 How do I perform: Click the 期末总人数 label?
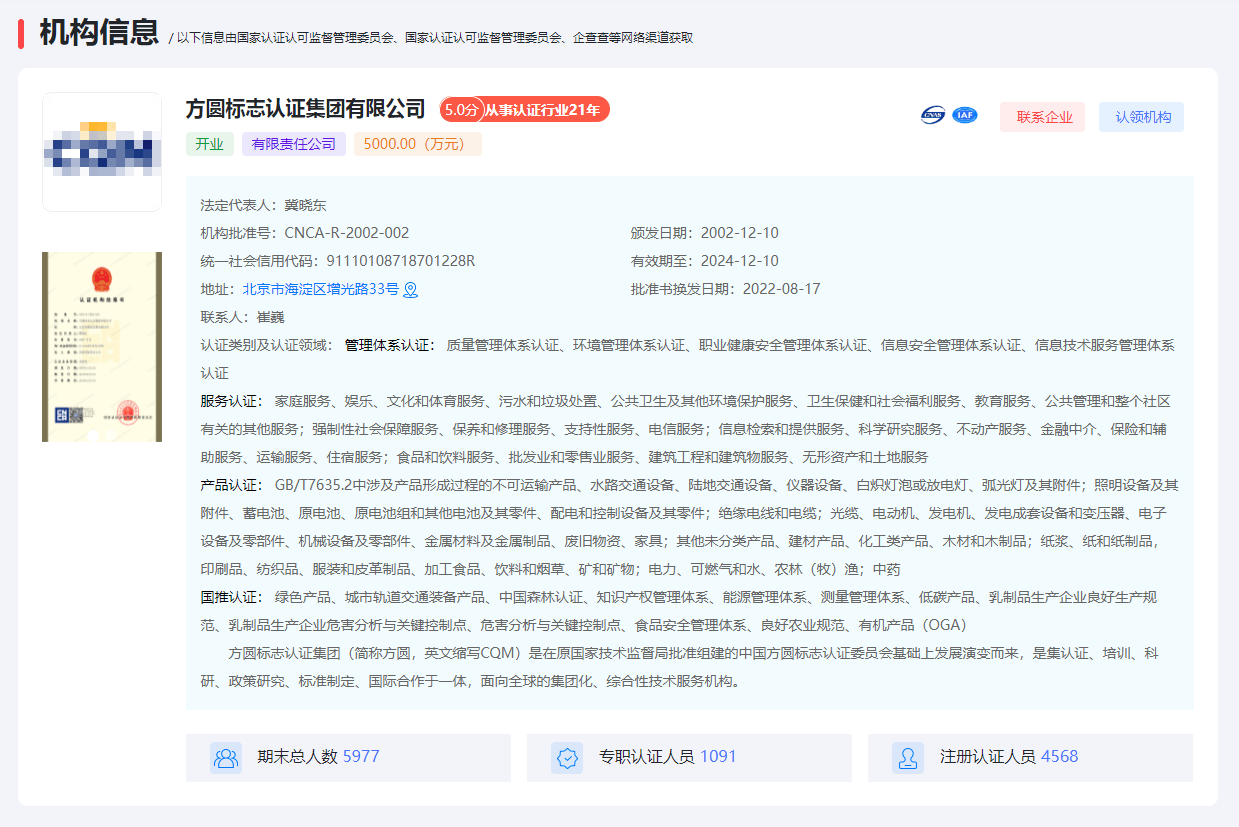pyautogui.click(x=297, y=757)
